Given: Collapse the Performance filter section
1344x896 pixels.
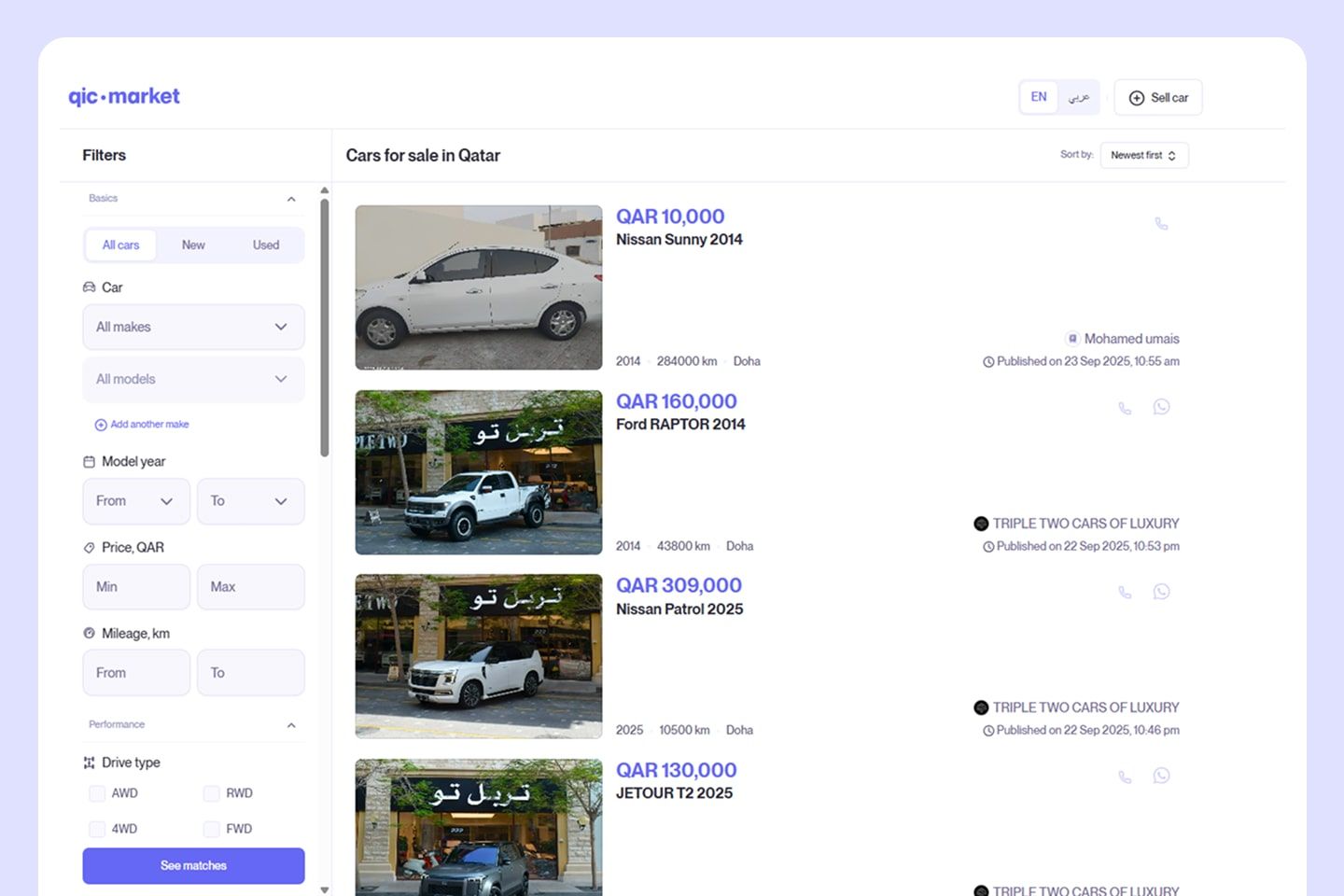Looking at the screenshot, I should pos(291,724).
